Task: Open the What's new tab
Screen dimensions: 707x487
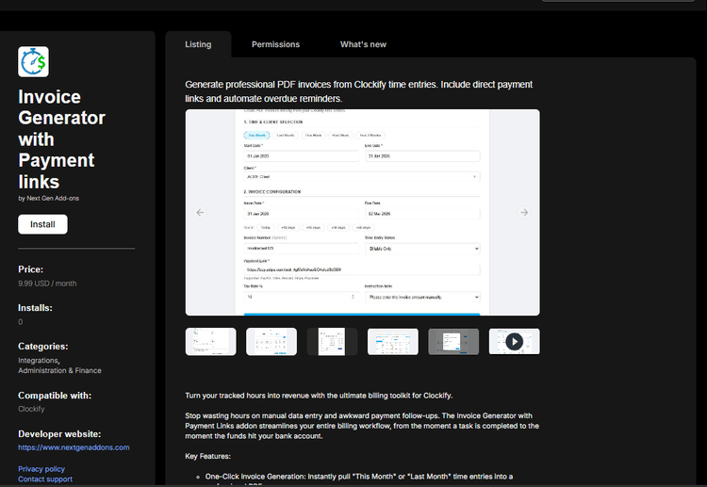Action: pyautogui.click(x=363, y=44)
